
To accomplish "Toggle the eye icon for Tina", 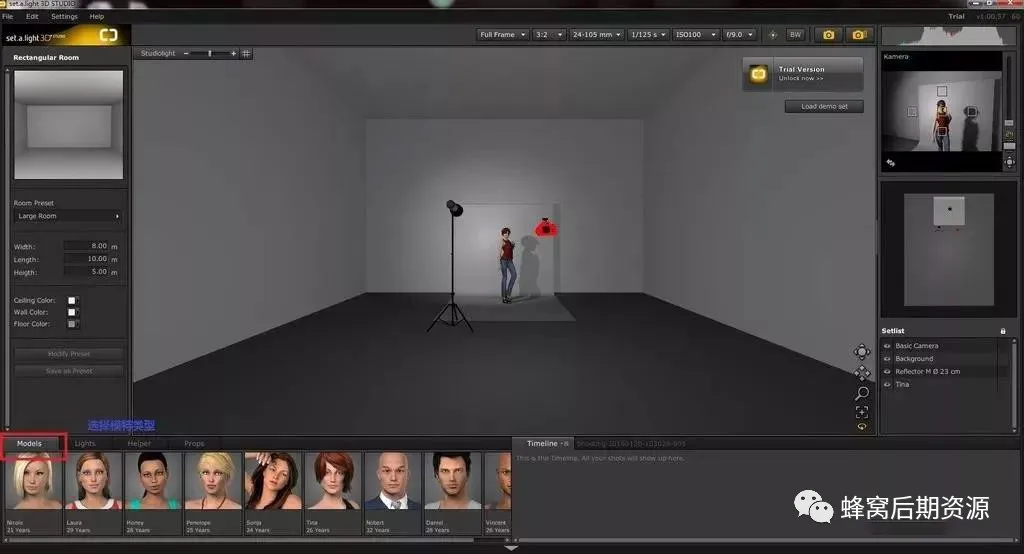I will coord(887,384).
